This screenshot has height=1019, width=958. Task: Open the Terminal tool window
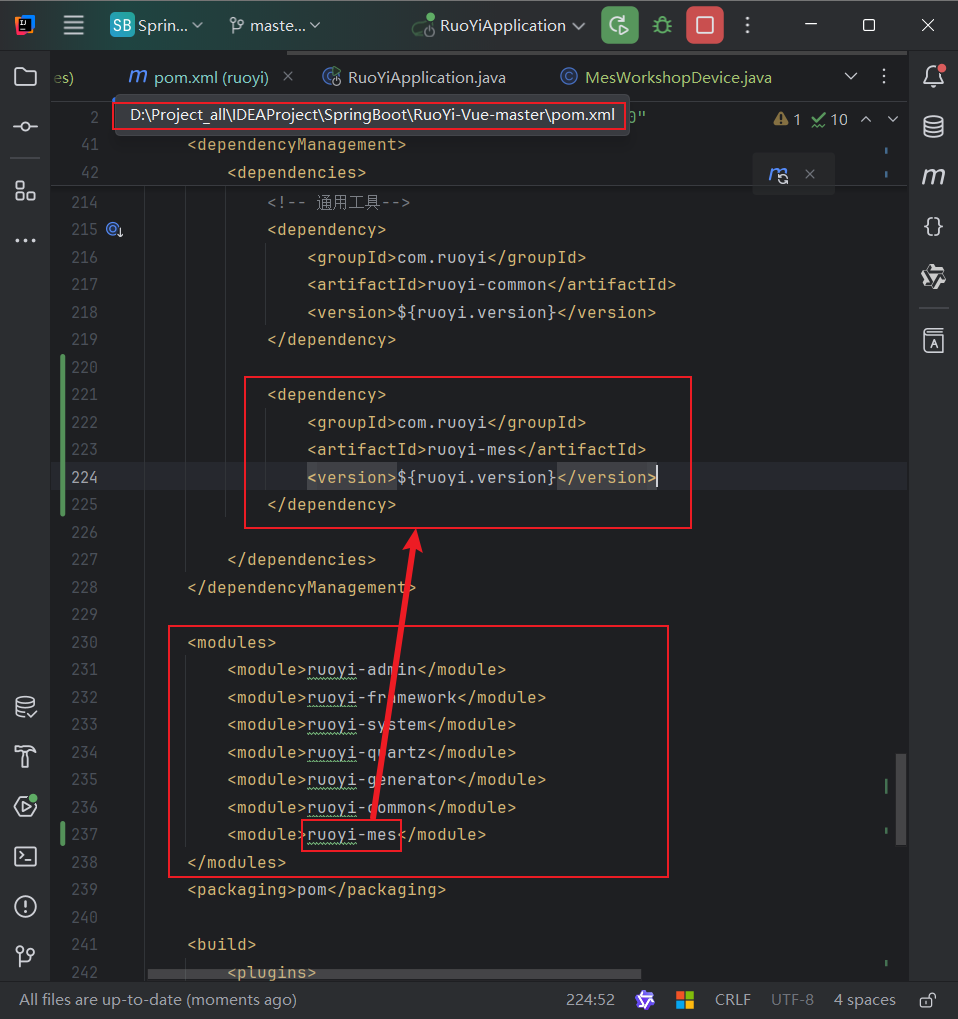pos(25,857)
